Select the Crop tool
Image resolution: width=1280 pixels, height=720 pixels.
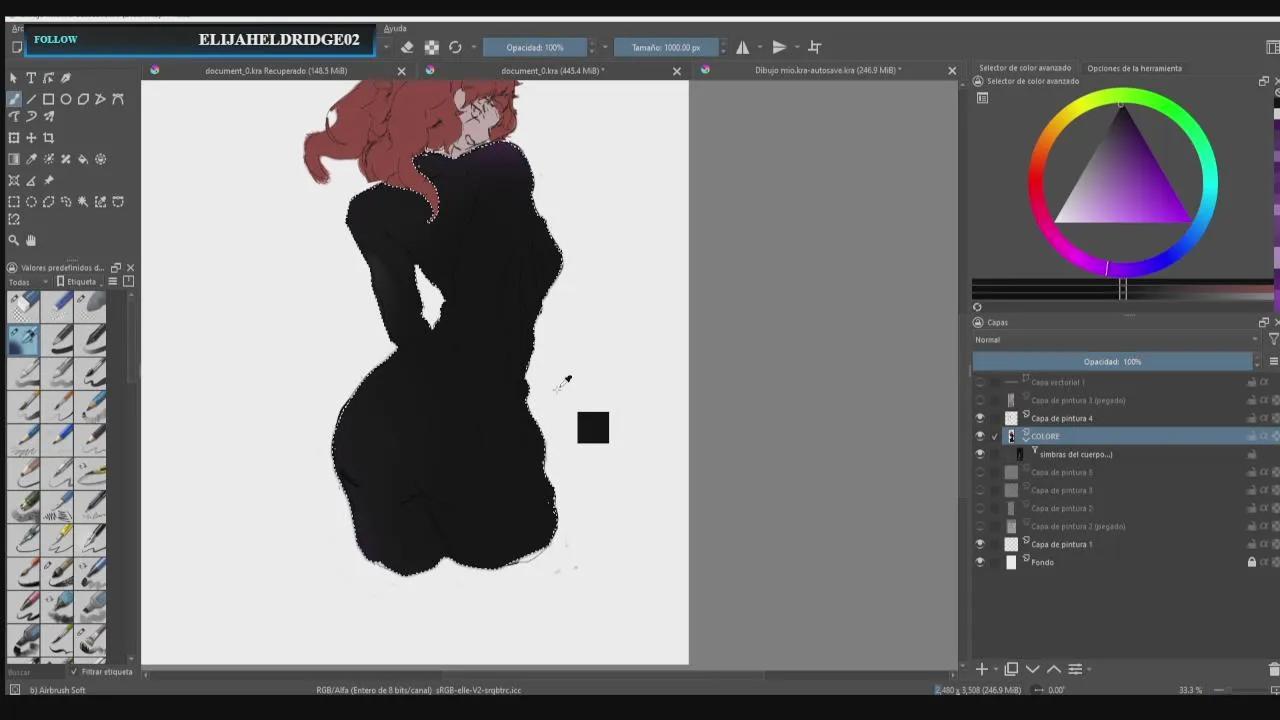(48, 138)
